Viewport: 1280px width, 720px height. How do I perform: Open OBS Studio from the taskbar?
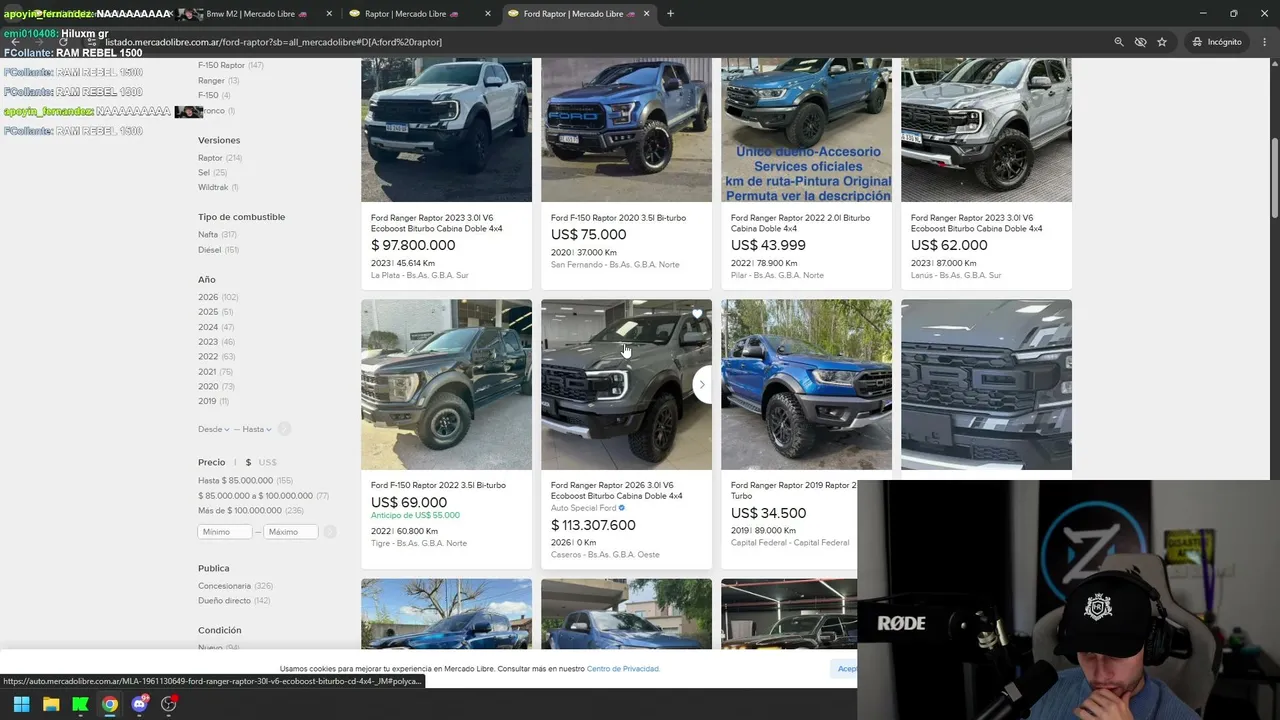tap(169, 704)
